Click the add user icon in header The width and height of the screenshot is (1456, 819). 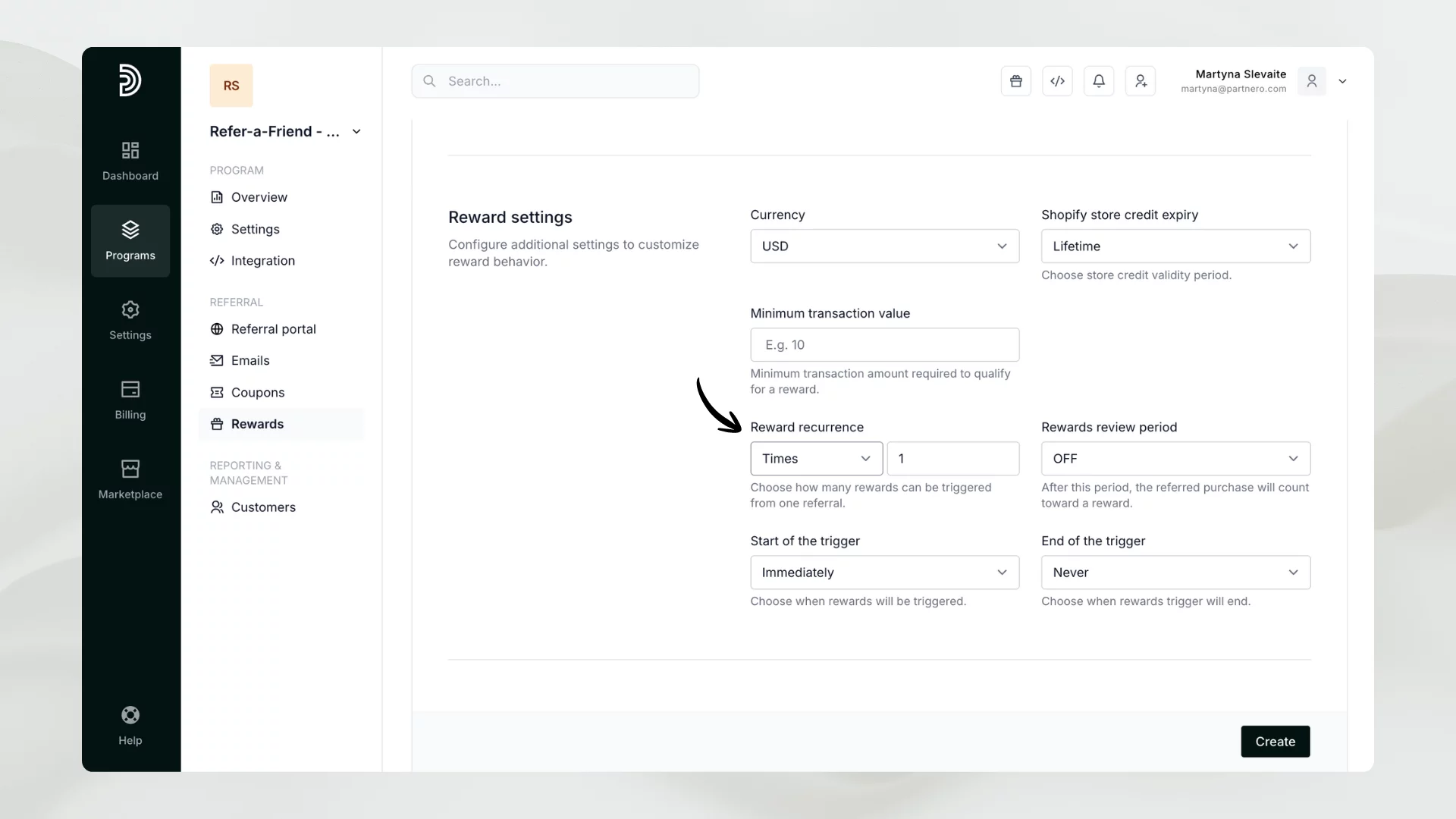click(1140, 81)
